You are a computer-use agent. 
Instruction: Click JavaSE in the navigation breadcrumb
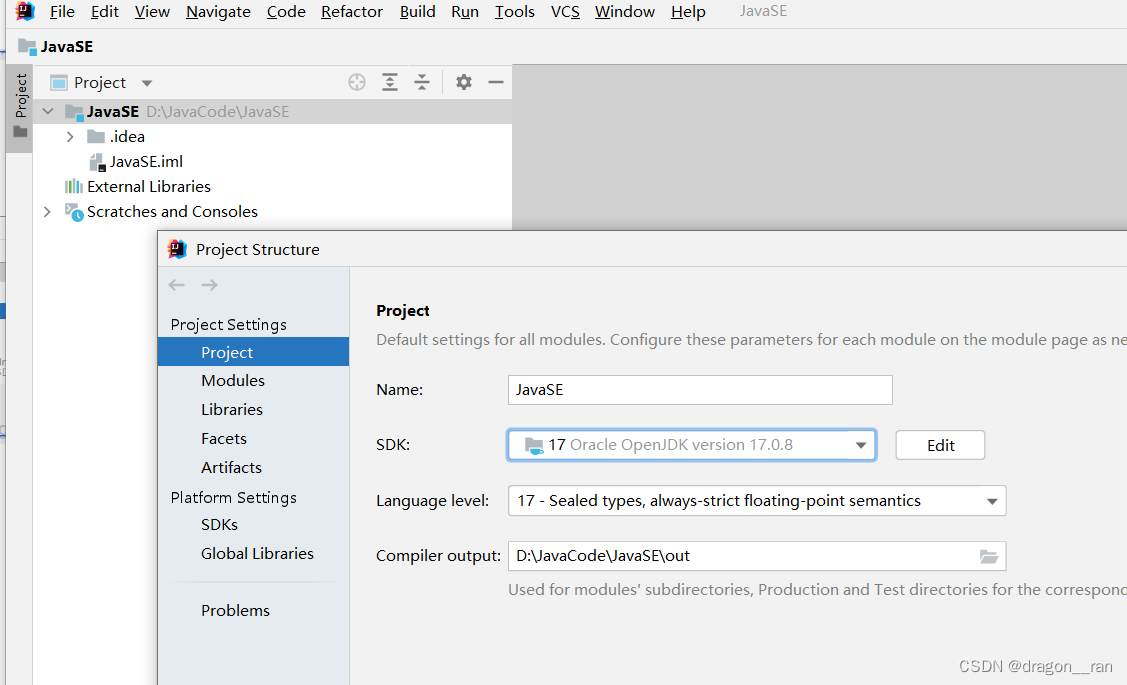(67, 47)
